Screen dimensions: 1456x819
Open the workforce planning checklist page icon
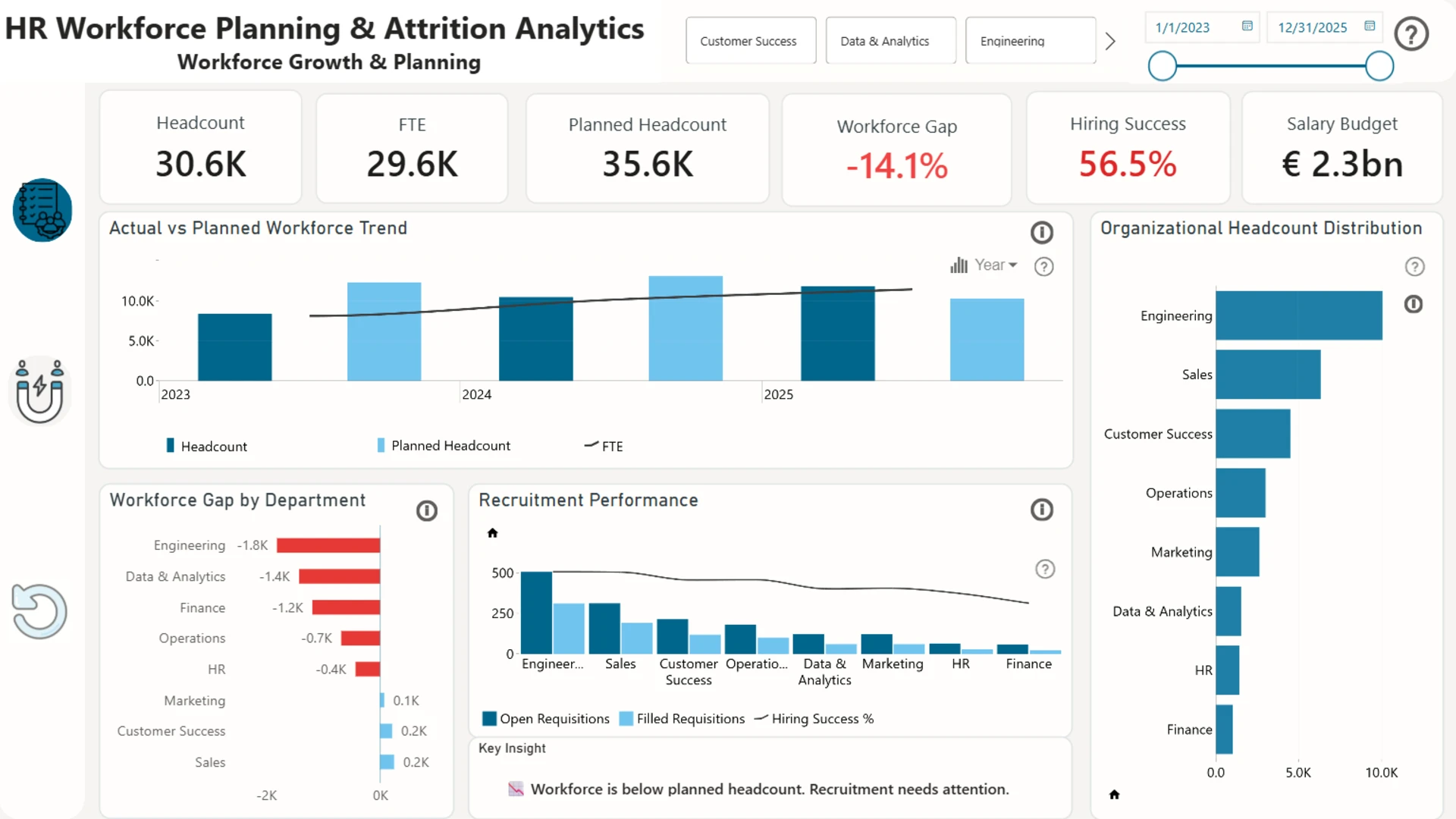42,210
